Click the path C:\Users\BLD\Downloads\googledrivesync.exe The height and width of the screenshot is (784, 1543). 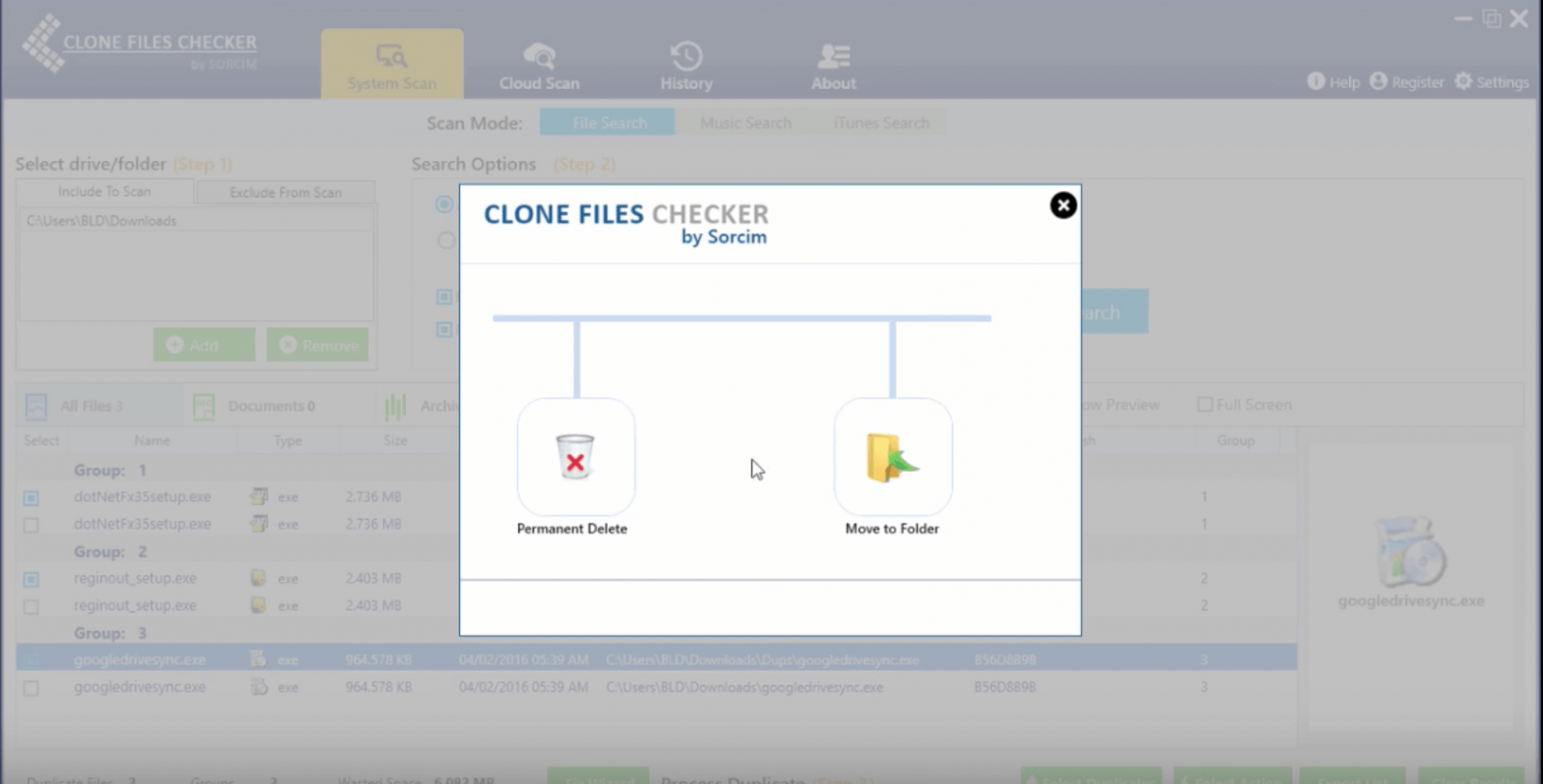(x=744, y=688)
